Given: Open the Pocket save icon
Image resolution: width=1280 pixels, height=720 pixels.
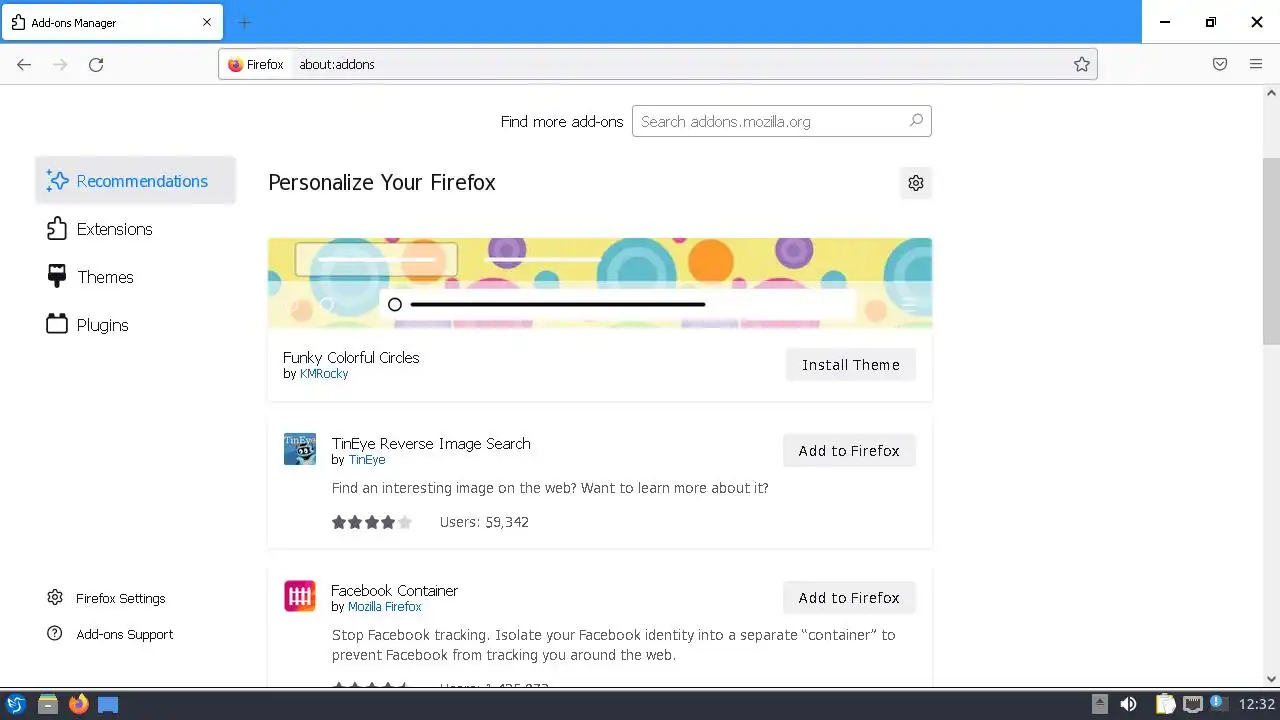Looking at the screenshot, I should click(x=1220, y=64).
